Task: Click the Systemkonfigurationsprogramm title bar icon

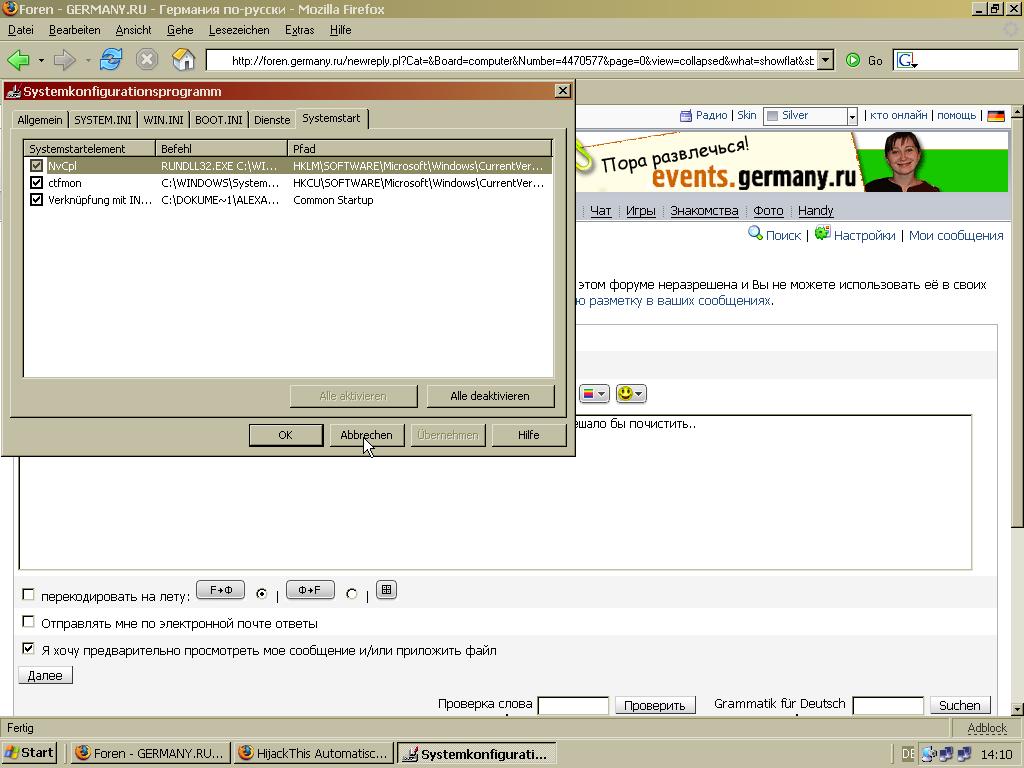Action: click(13, 91)
